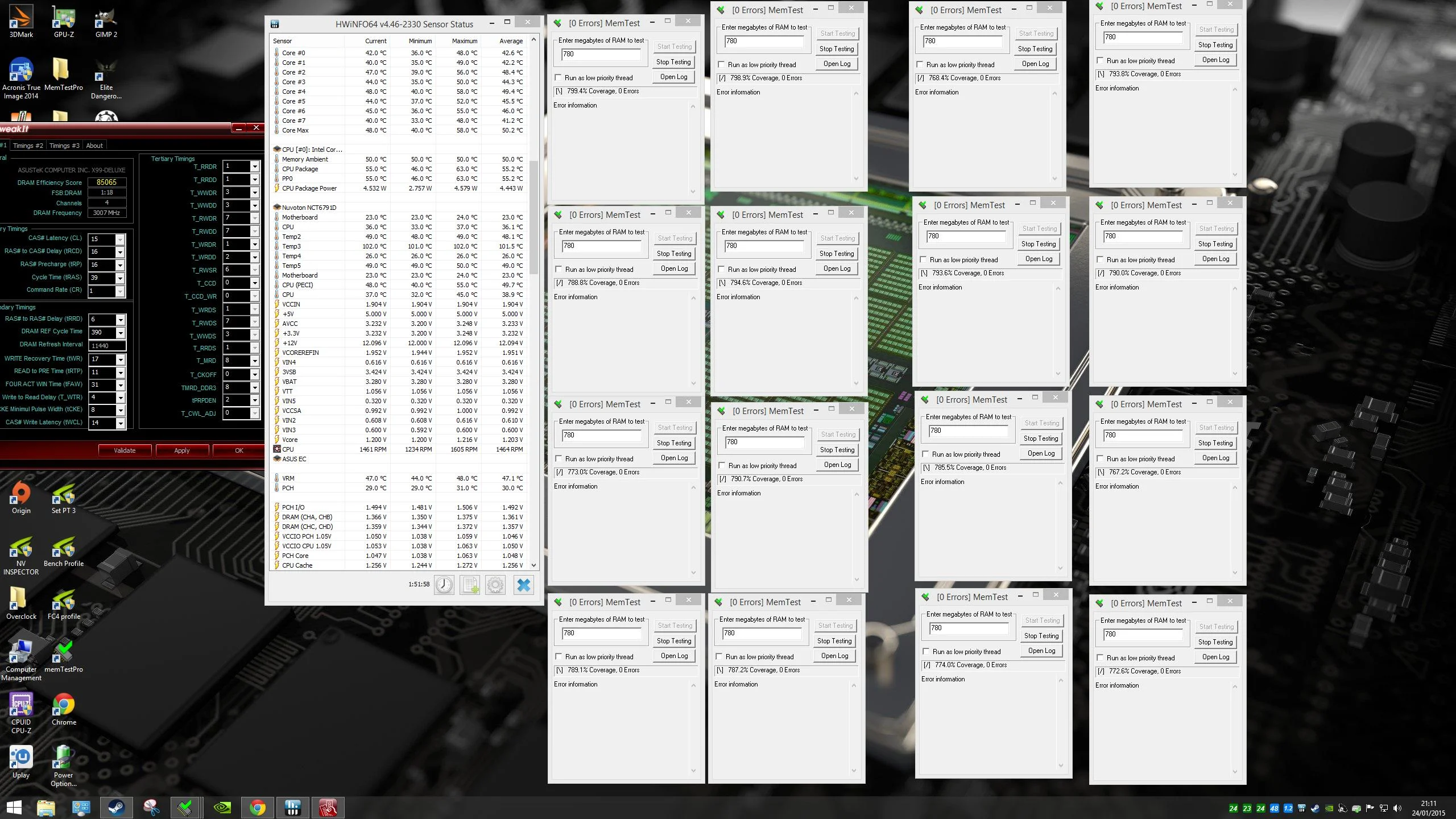Launch CPUID CPU-Z from desktop
The height and width of the screenshot is (819, 1456).
[21, 713]
